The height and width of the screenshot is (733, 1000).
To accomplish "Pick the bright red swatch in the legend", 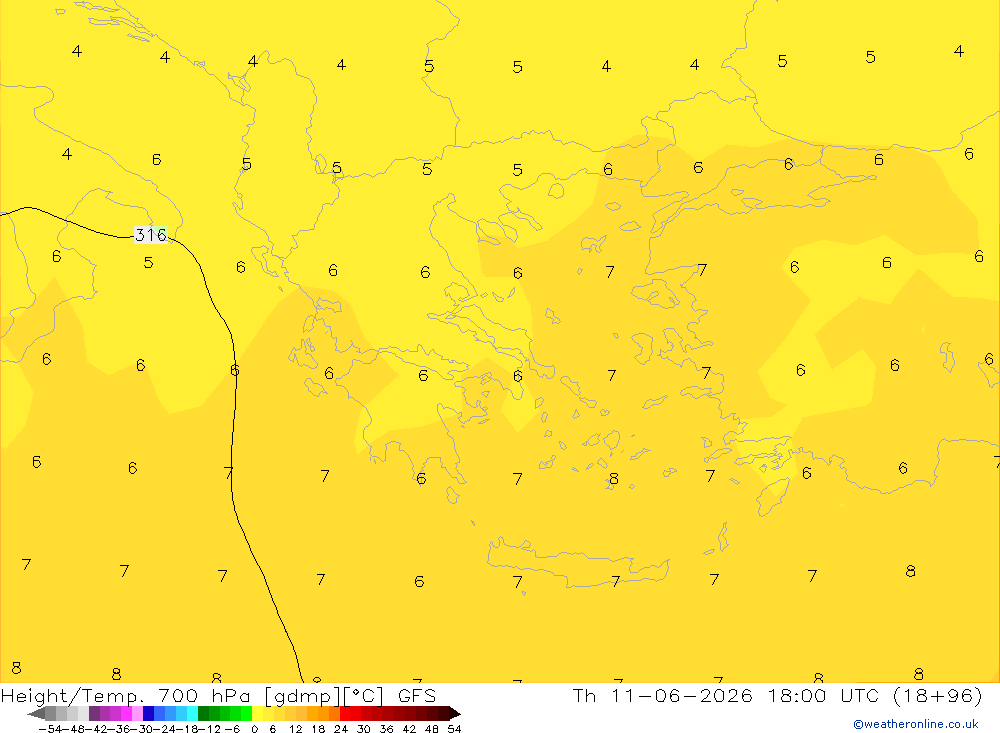I will 345,714.
